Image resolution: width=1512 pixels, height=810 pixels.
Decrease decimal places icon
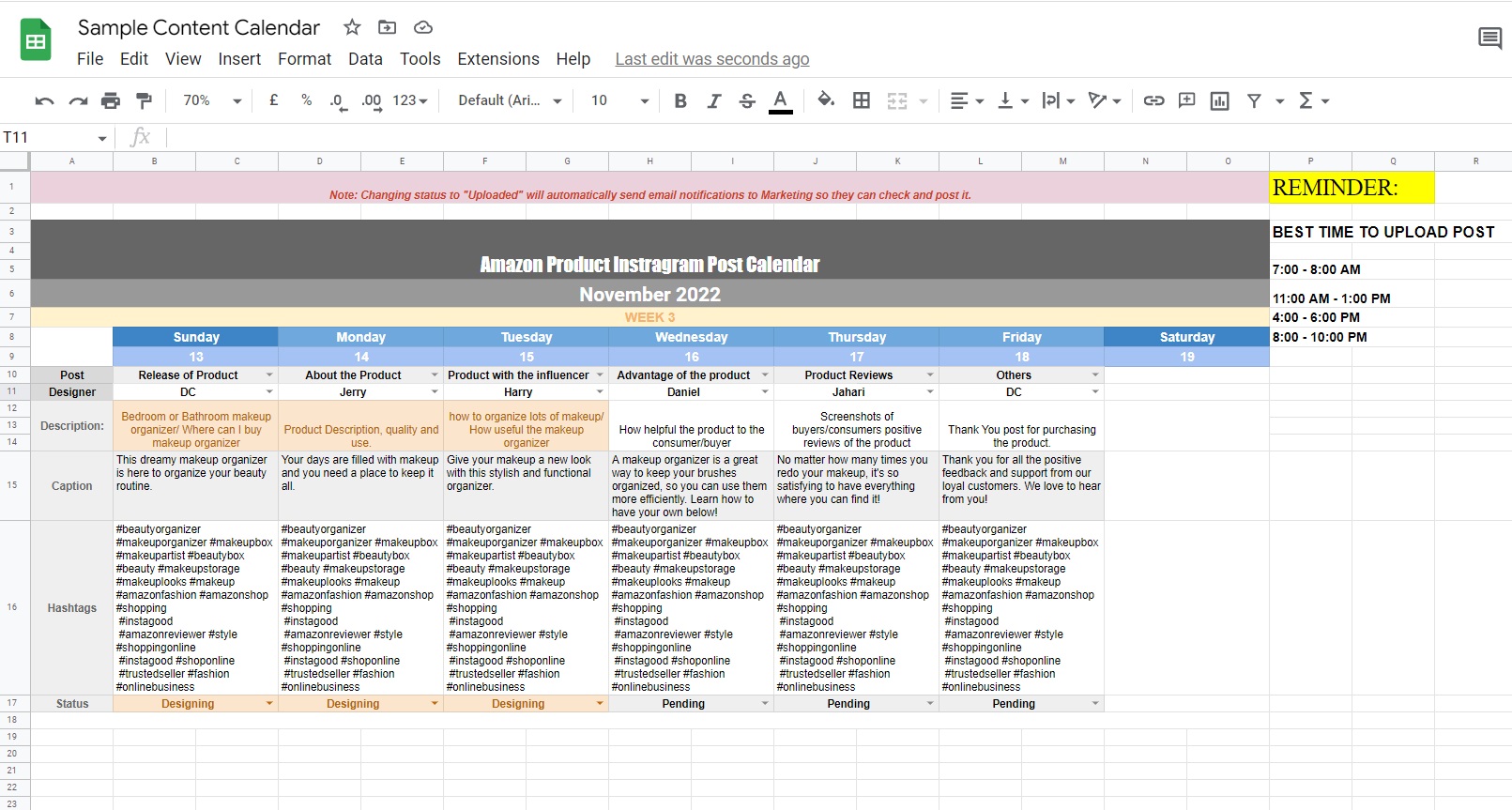[338, 100]
